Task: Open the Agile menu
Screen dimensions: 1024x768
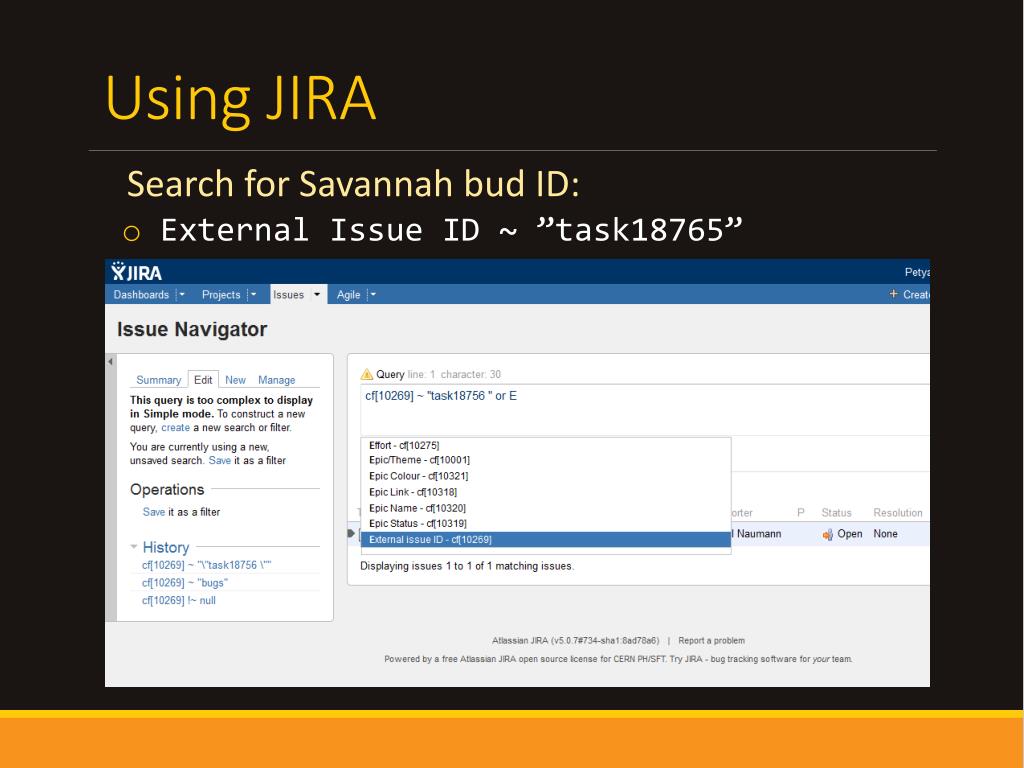Action: (348, 295)
